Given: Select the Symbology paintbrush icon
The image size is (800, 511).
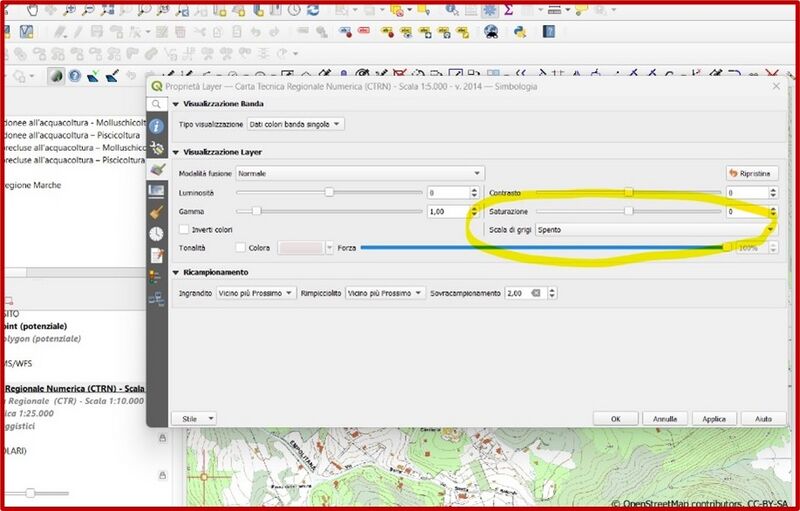Looking at the screenshot, I should coord(158,169).
